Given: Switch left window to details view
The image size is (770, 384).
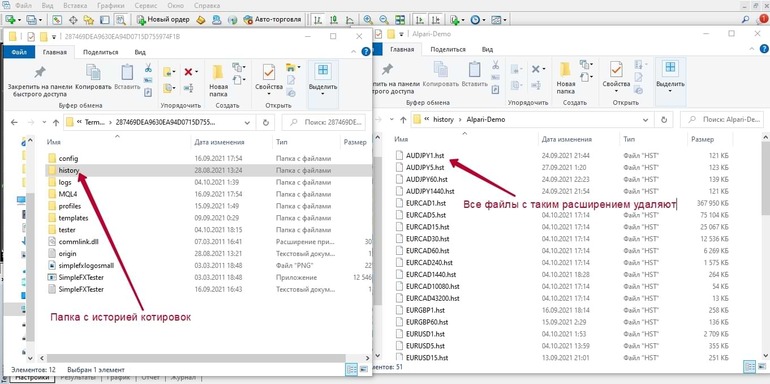Looking at the screenshot, I should 352,369.
